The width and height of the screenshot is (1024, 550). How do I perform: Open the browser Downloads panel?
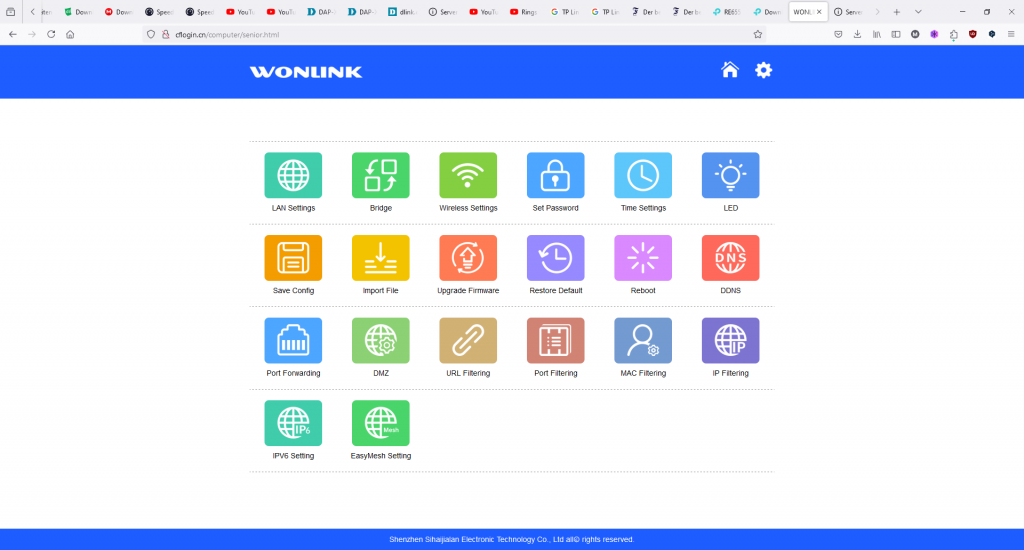(x=857, y=34)
